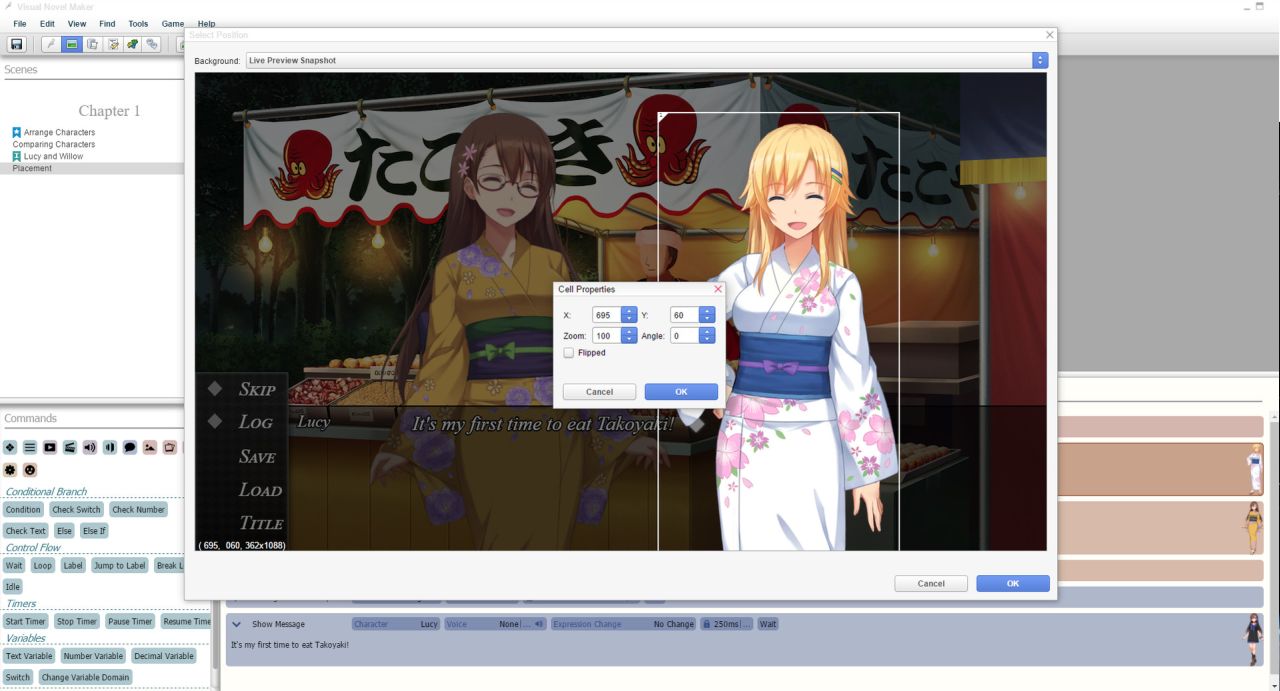The image size is (1280, 691).
Task: Select the face character command category
Action: [x=30, y=469]
